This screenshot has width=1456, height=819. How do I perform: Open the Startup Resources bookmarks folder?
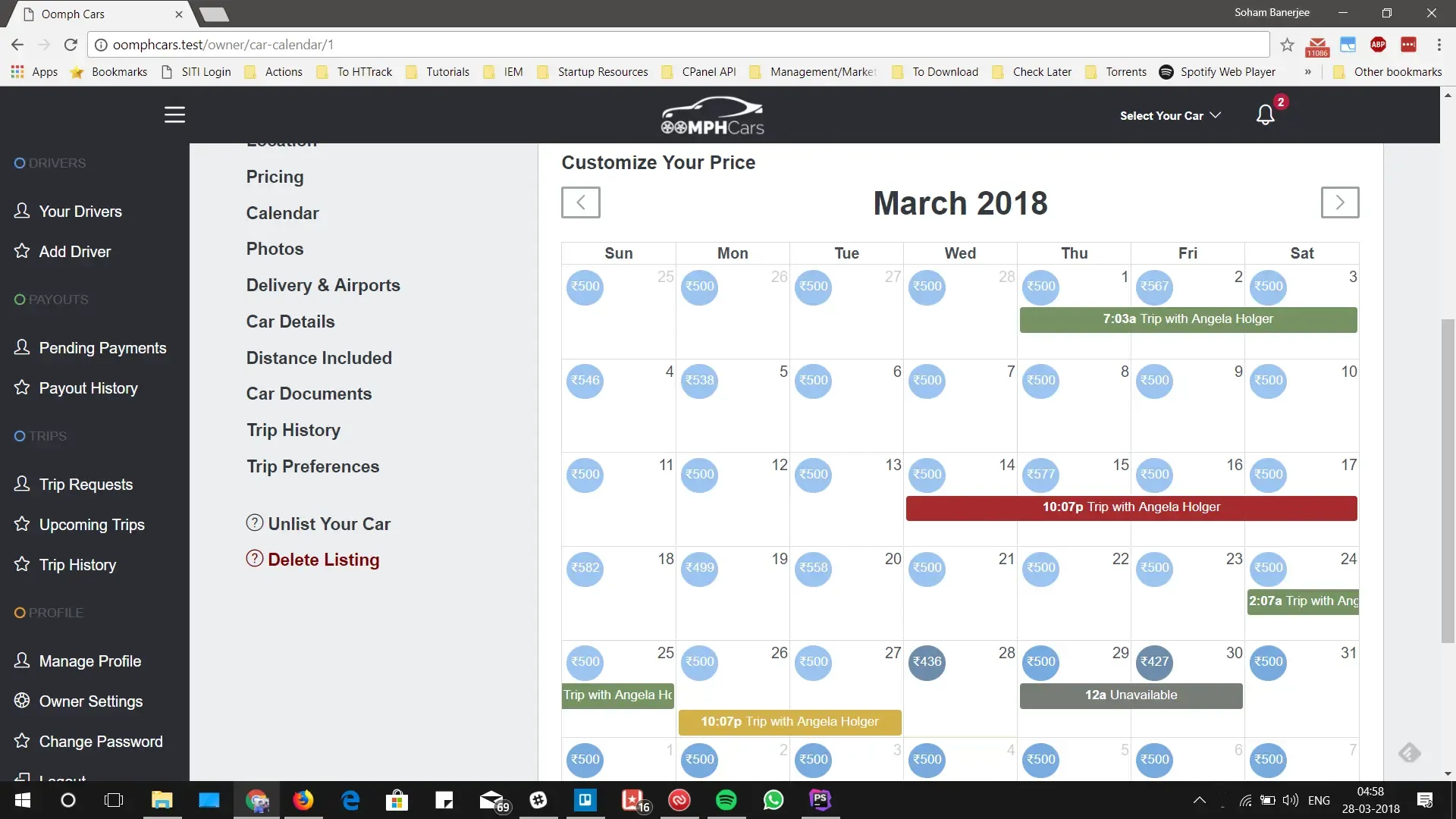(603, 71)
